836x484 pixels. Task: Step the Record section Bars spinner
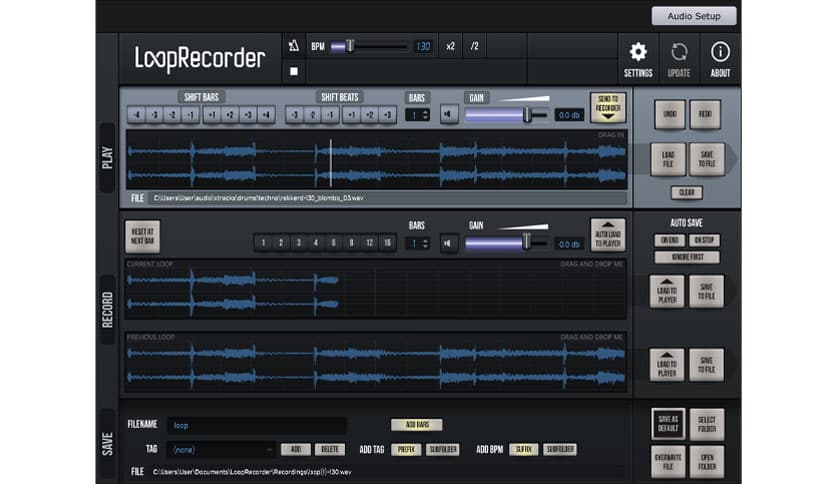pyautogui.click(x=425, y=244)
